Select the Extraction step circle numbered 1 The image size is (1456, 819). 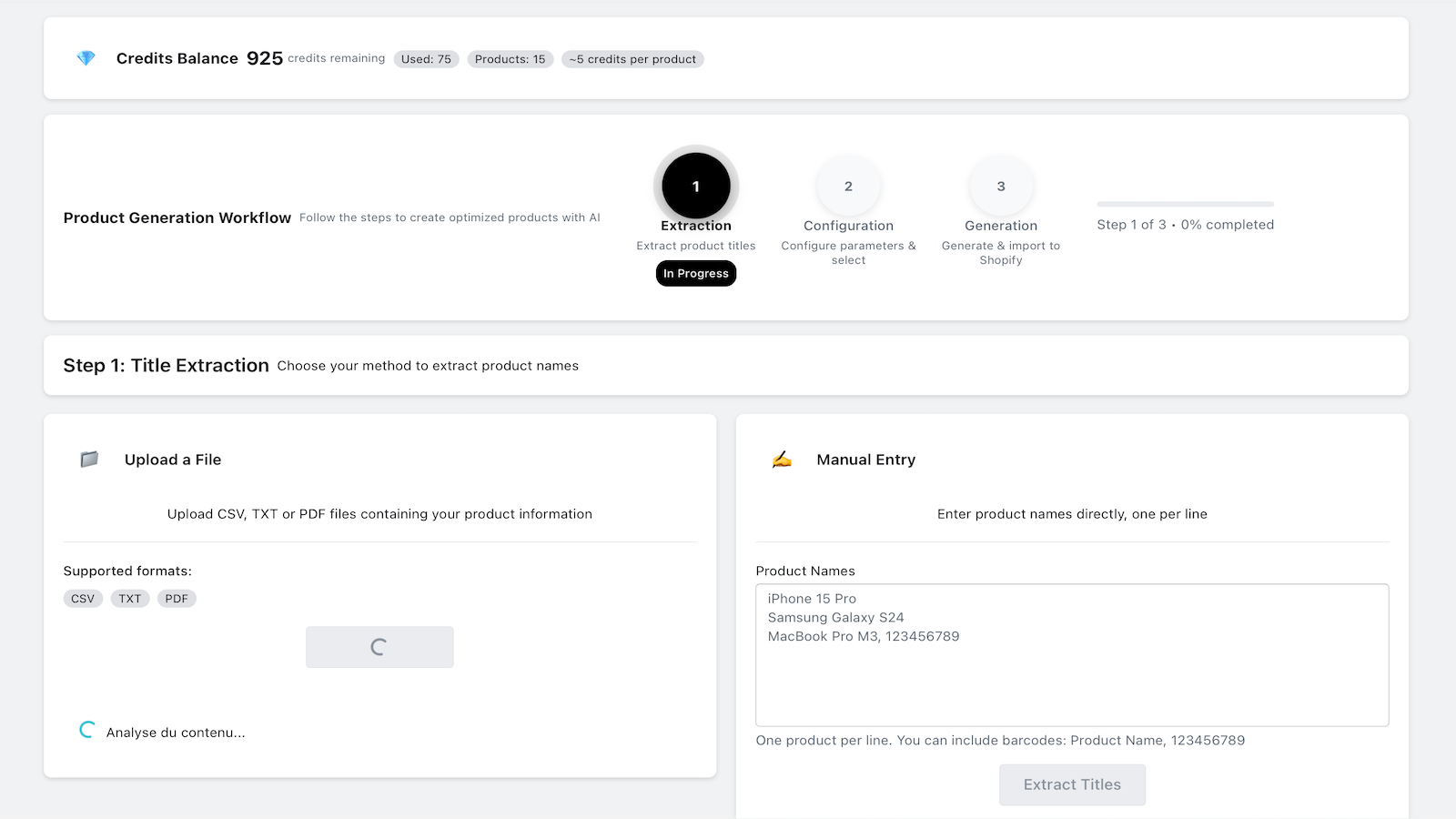695,186
